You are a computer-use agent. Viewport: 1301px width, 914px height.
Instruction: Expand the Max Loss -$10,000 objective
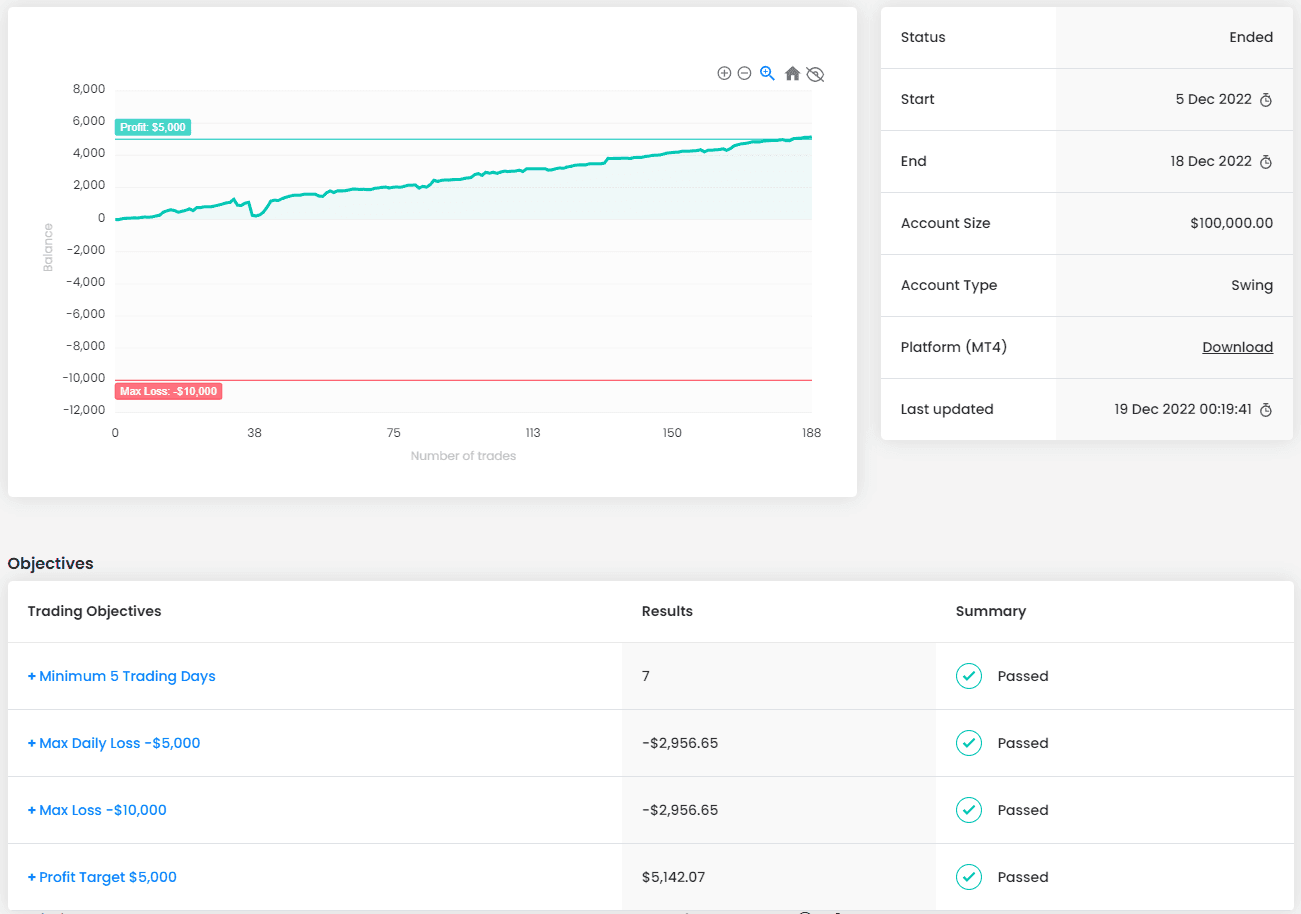click(97, 810)
